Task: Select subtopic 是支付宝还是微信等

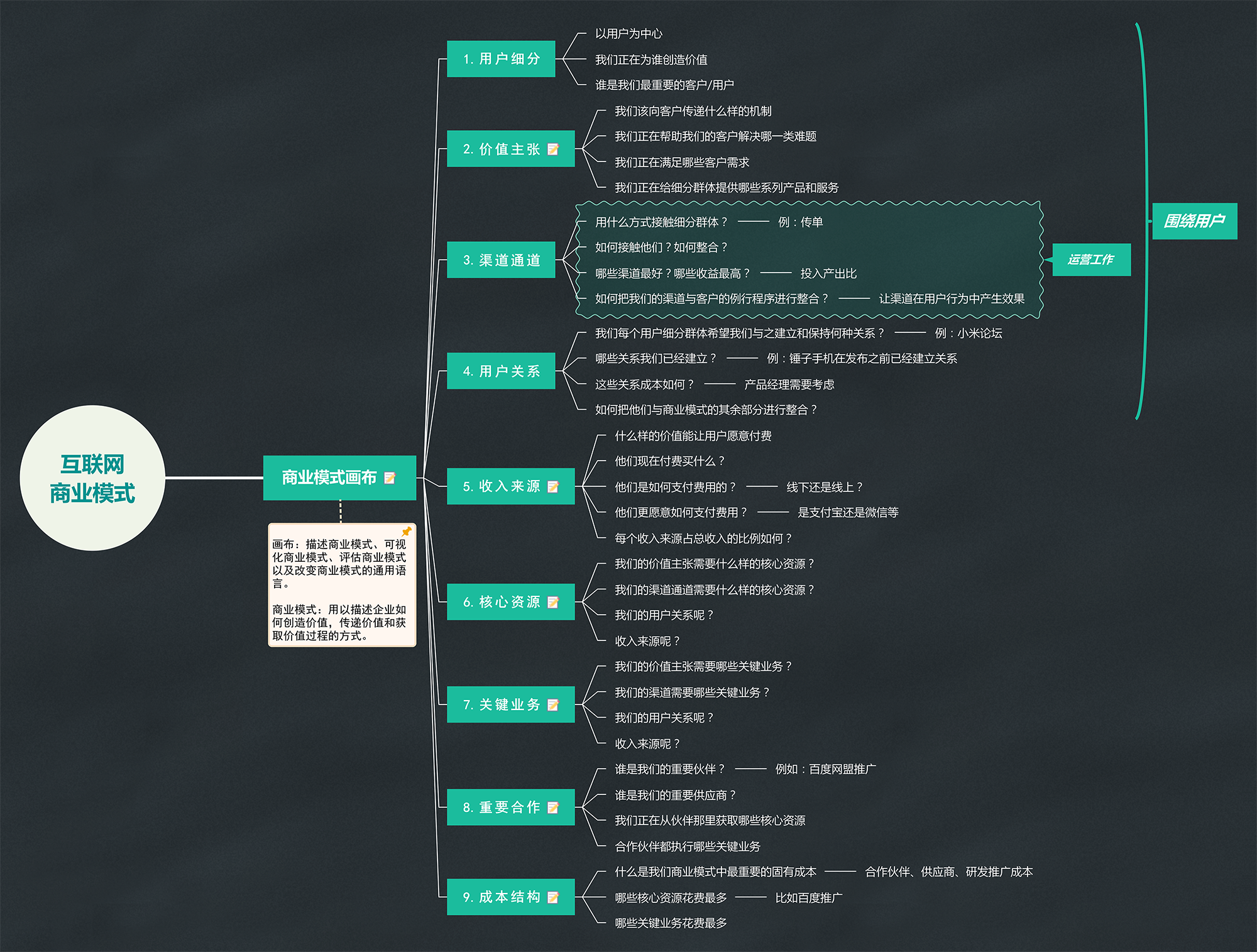Action: tap(848, 512)
